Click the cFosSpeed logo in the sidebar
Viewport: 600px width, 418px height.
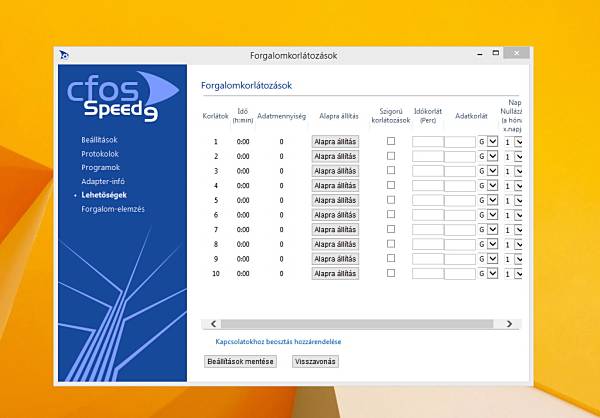(112, 97)
